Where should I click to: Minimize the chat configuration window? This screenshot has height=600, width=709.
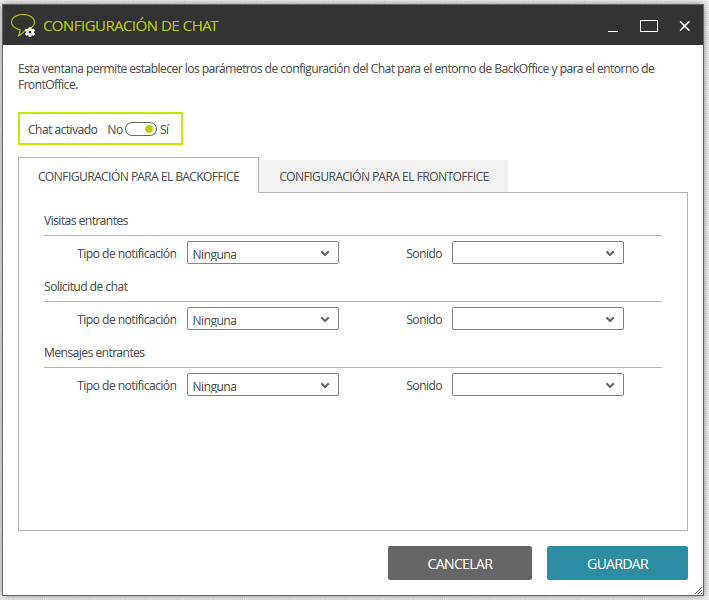[x=613, y=26]
